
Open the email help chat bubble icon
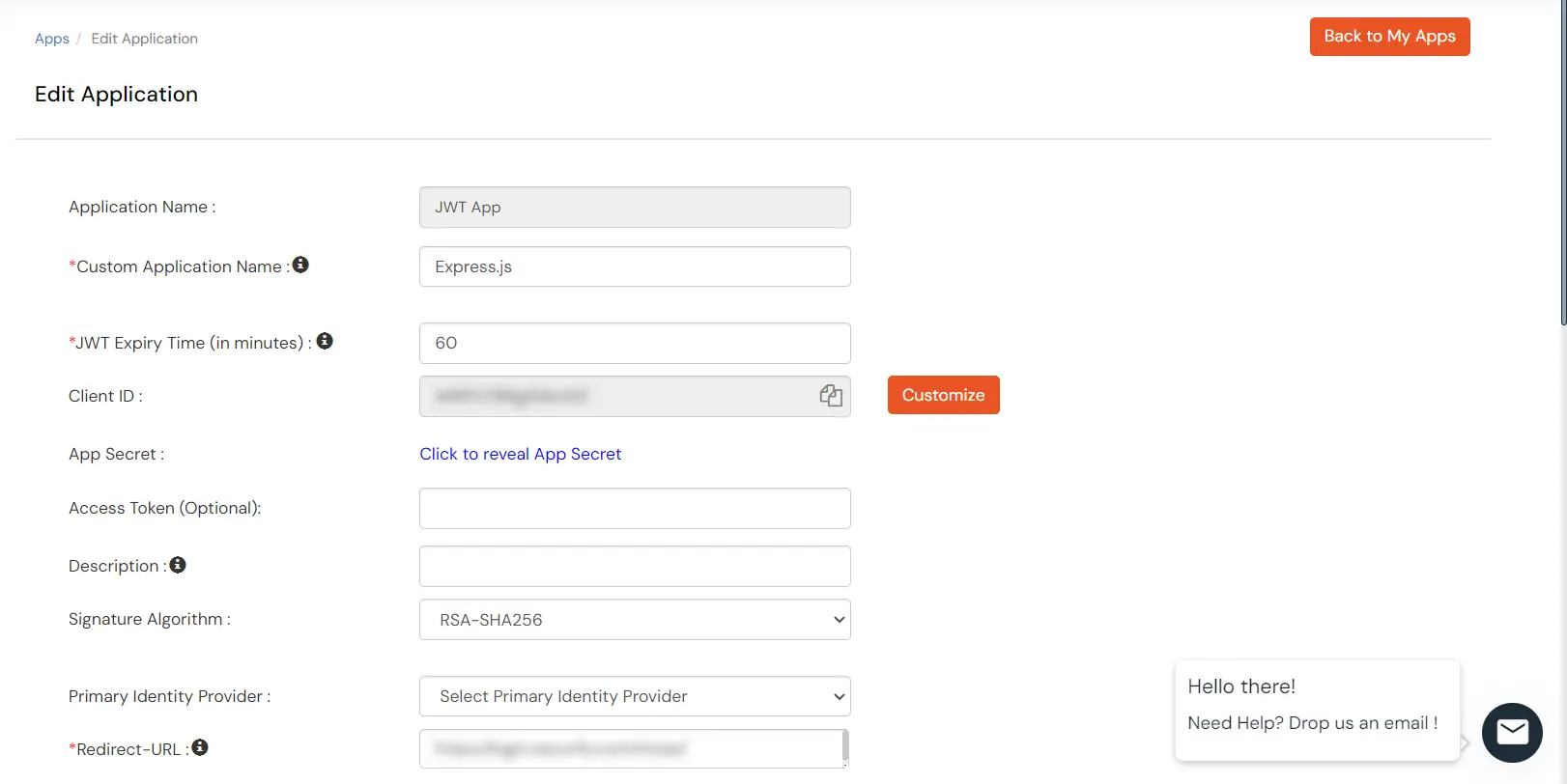click(1512, 733)
